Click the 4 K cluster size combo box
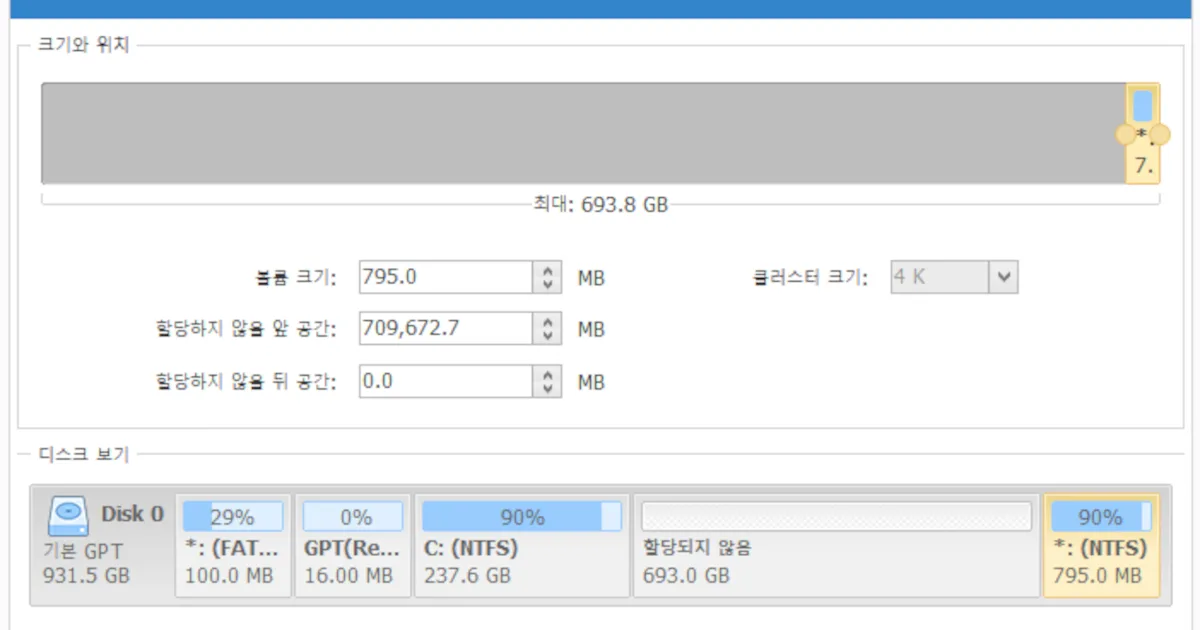 point(939,278)
